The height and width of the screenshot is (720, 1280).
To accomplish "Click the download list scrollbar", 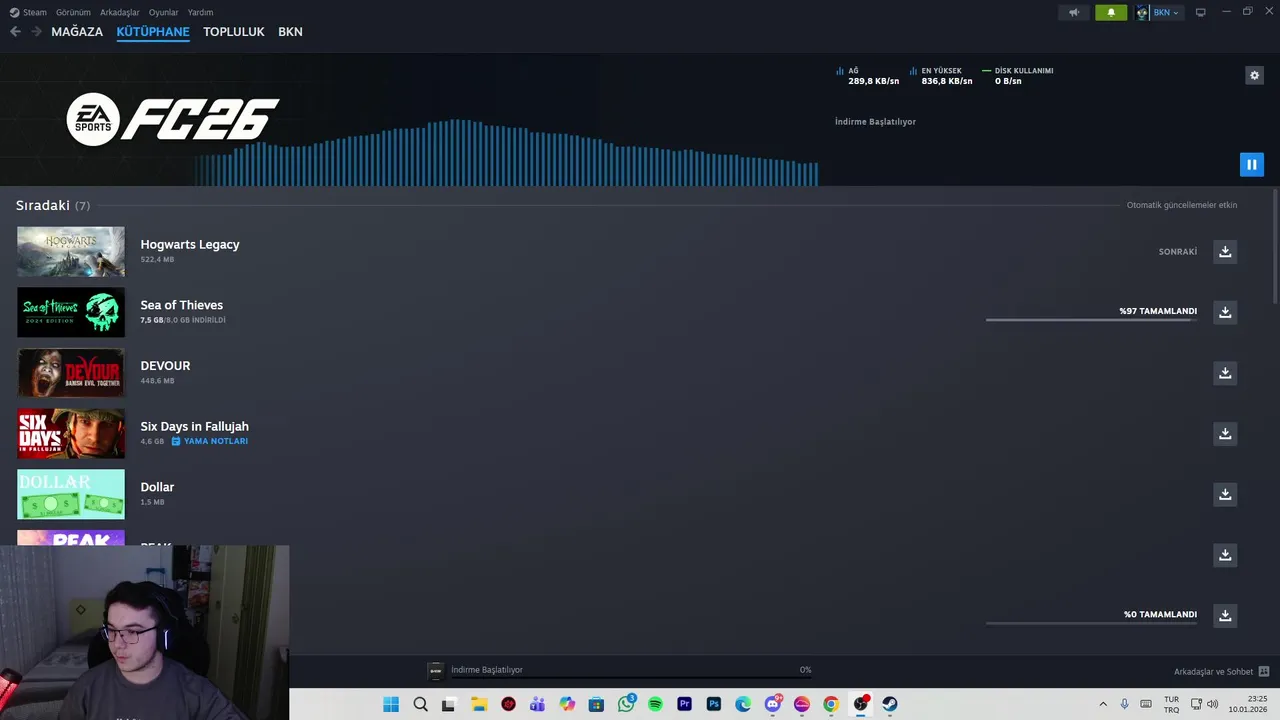I will 1275,248.
